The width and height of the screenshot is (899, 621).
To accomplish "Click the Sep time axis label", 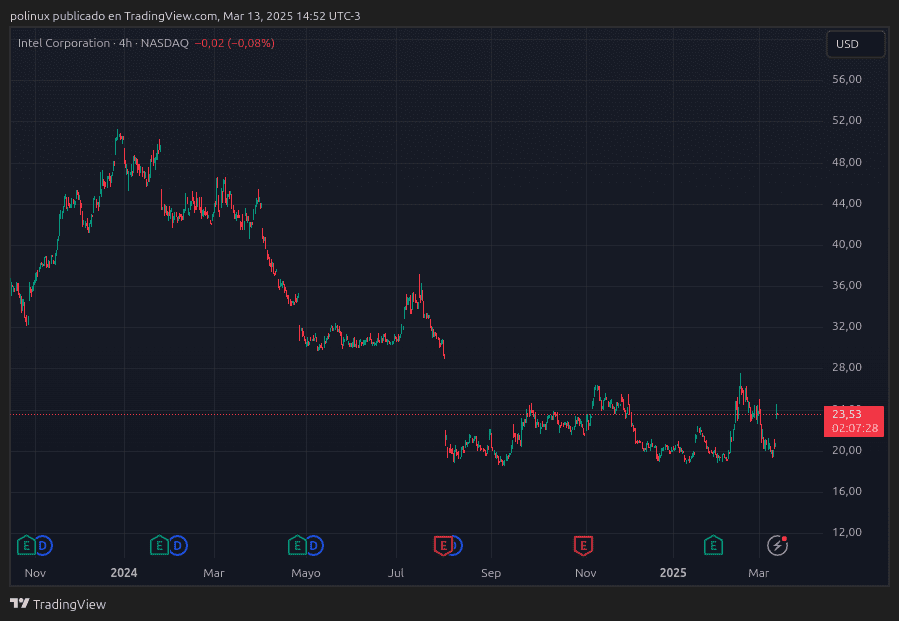I will pos(491,573).
